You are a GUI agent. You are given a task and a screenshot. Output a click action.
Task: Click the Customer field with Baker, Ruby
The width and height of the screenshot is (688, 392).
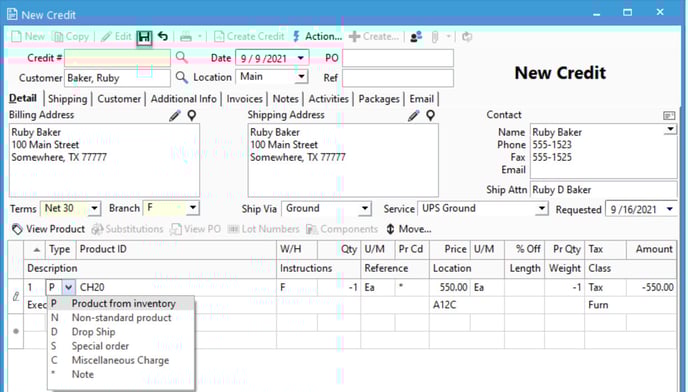tap(118, 78)
